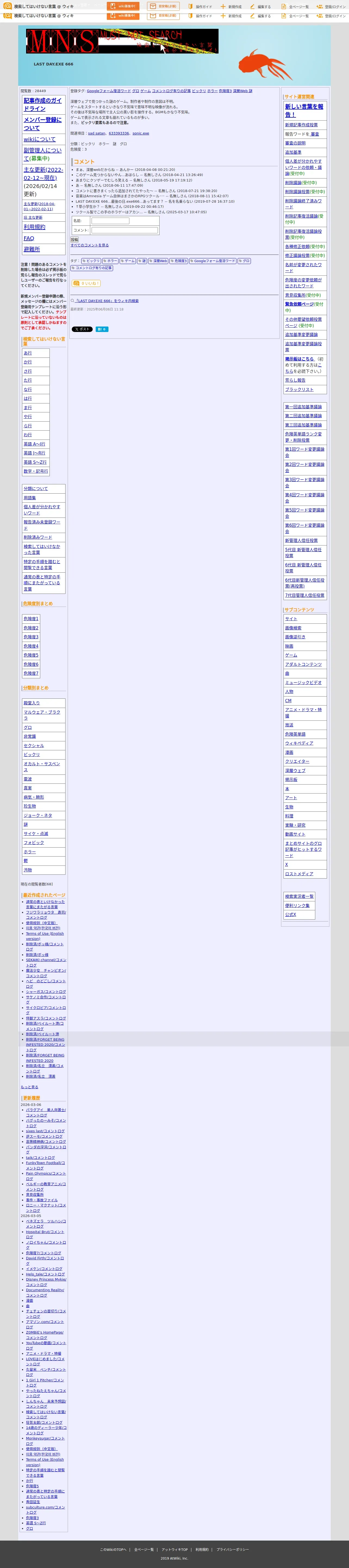Viewport: 349px width, 1568px height.
Task: Click the コメントログ有りの記事 tag chip
Action: [x=91, y=268]
